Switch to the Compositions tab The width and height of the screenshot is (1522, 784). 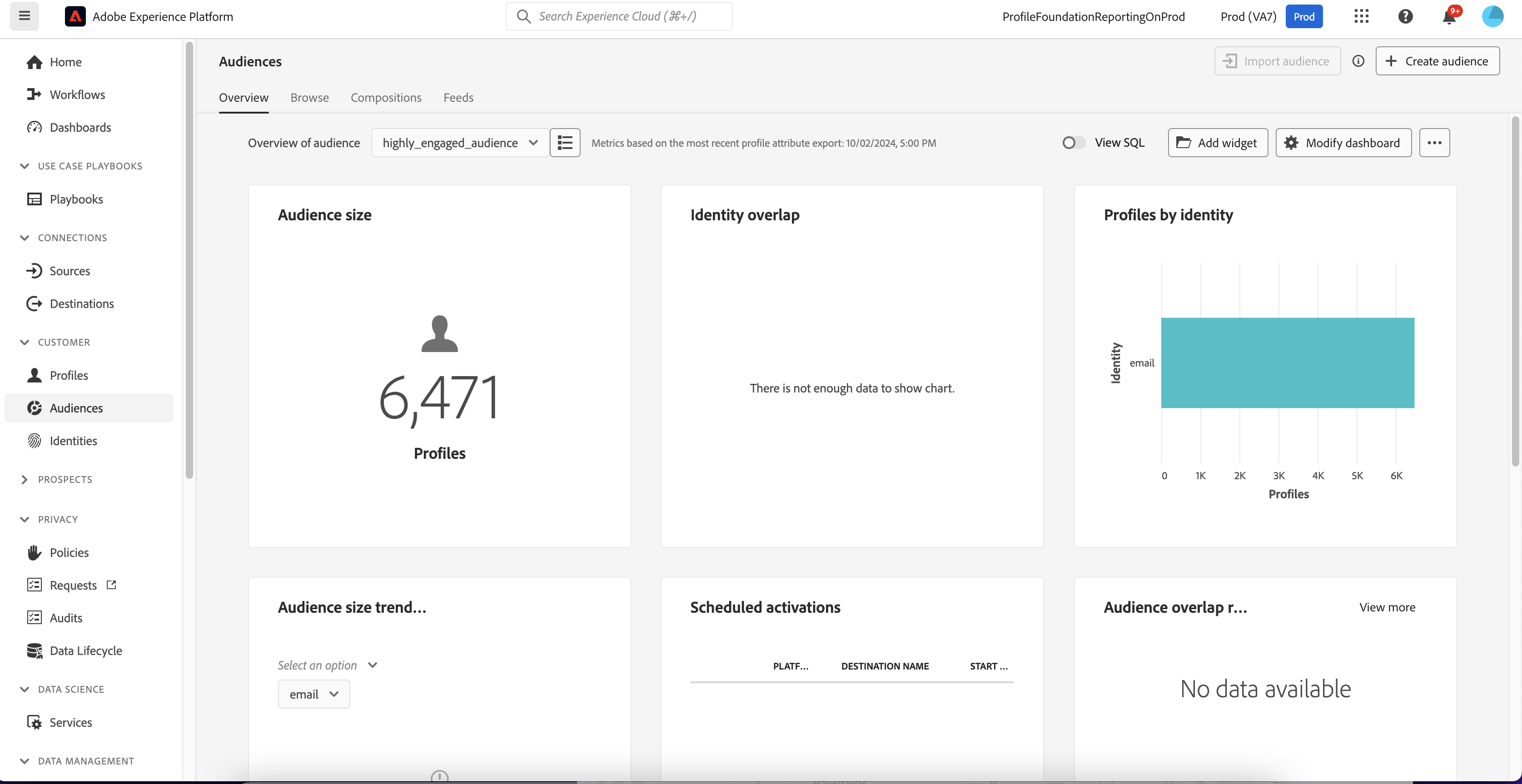(x=386, y=98)
